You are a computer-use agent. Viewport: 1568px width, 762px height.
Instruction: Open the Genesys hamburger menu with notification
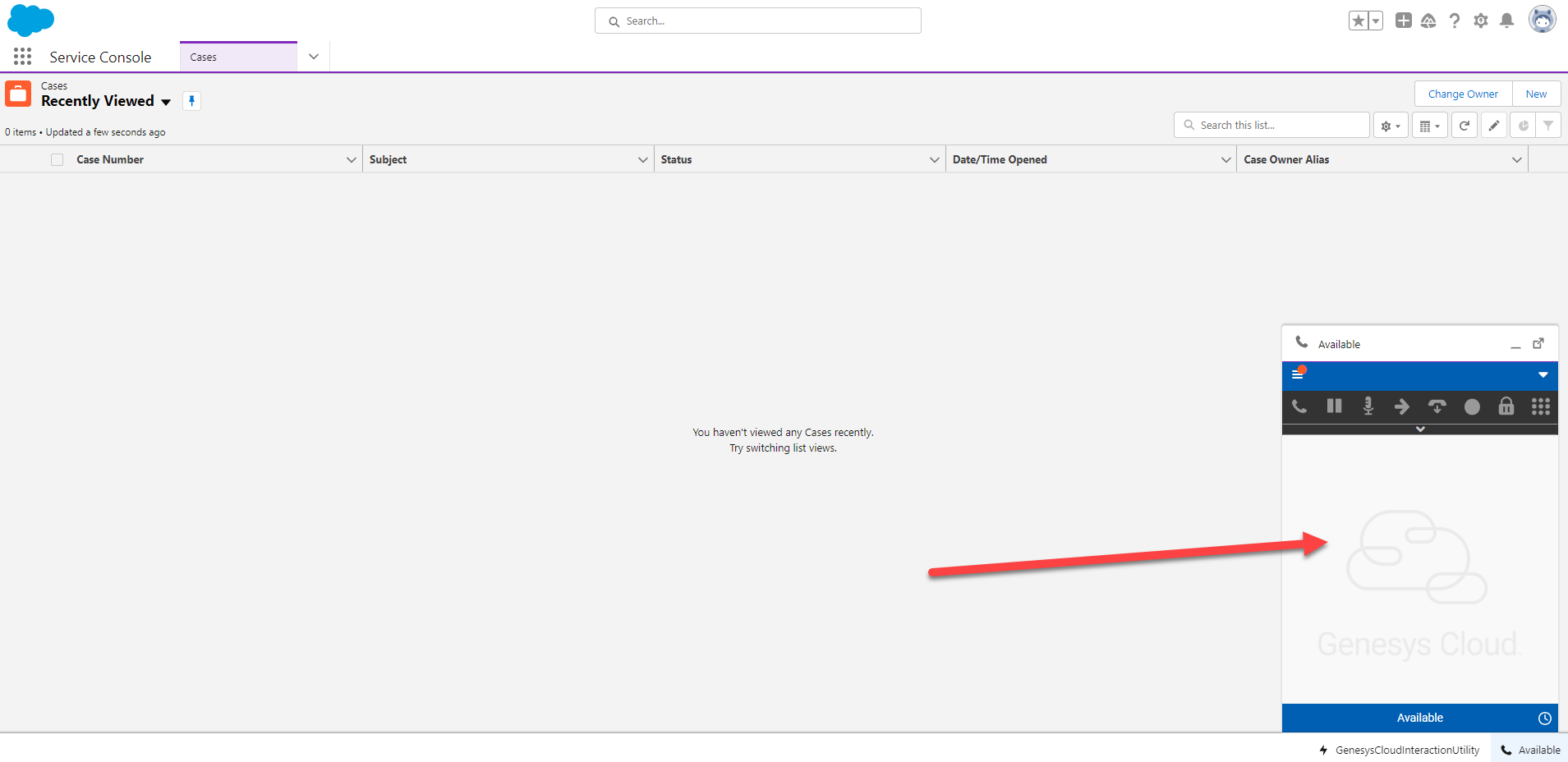coord(1299,374)
